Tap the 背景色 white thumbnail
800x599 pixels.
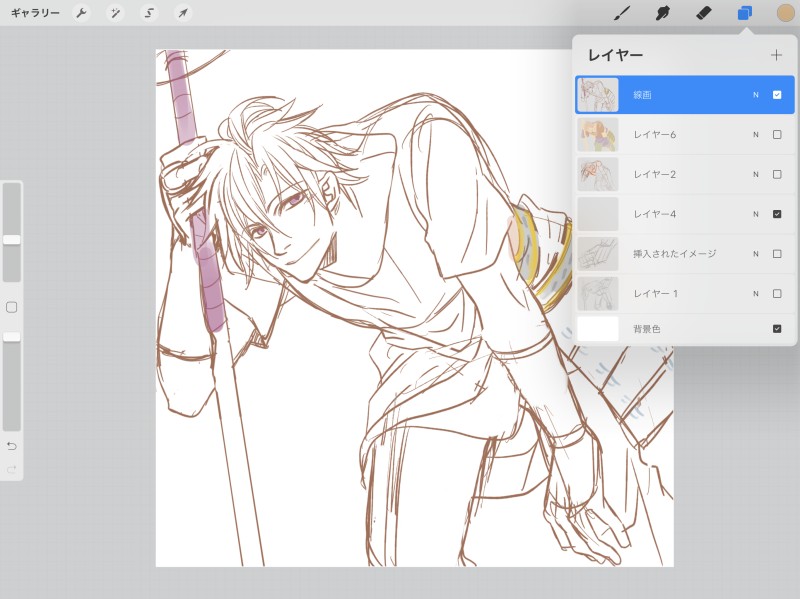(597, 329)
